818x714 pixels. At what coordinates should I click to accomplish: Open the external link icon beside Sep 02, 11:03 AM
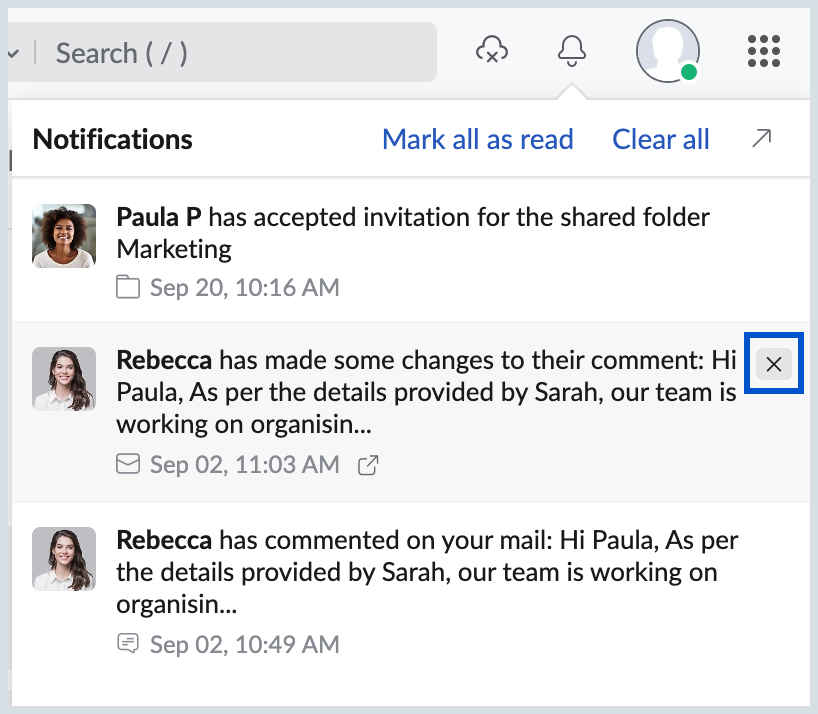pyautogui.click(x=368, y=465)
